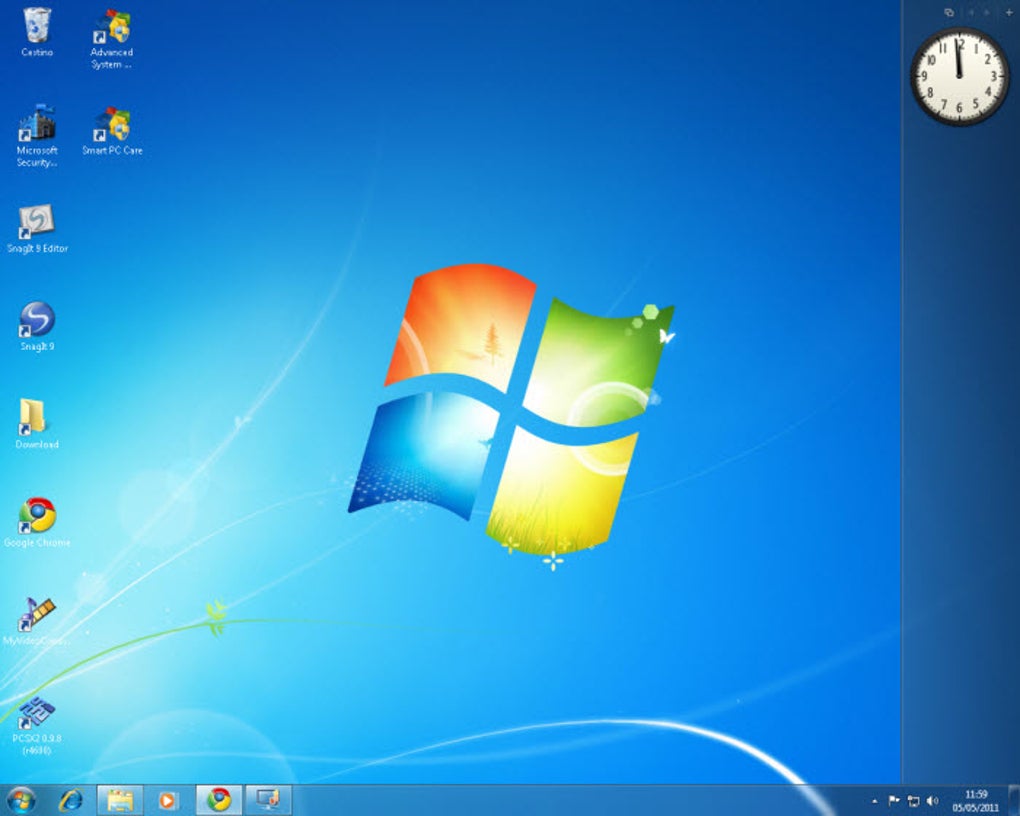Select the SnagIt 9 Editor shortcut
1020x816 pixels.
pyautogui.click(x=37, y=228)
